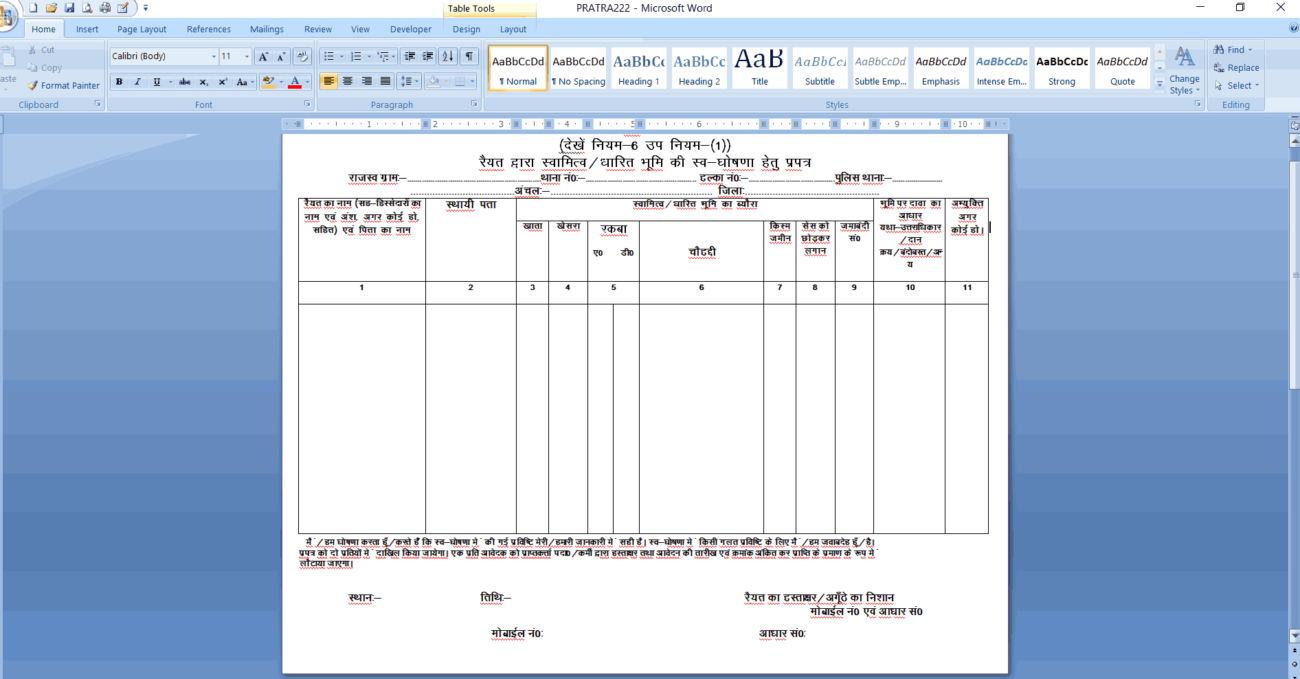Click the Multilevel List icon
Screen dimensions: 1300x679
(385, 57)
